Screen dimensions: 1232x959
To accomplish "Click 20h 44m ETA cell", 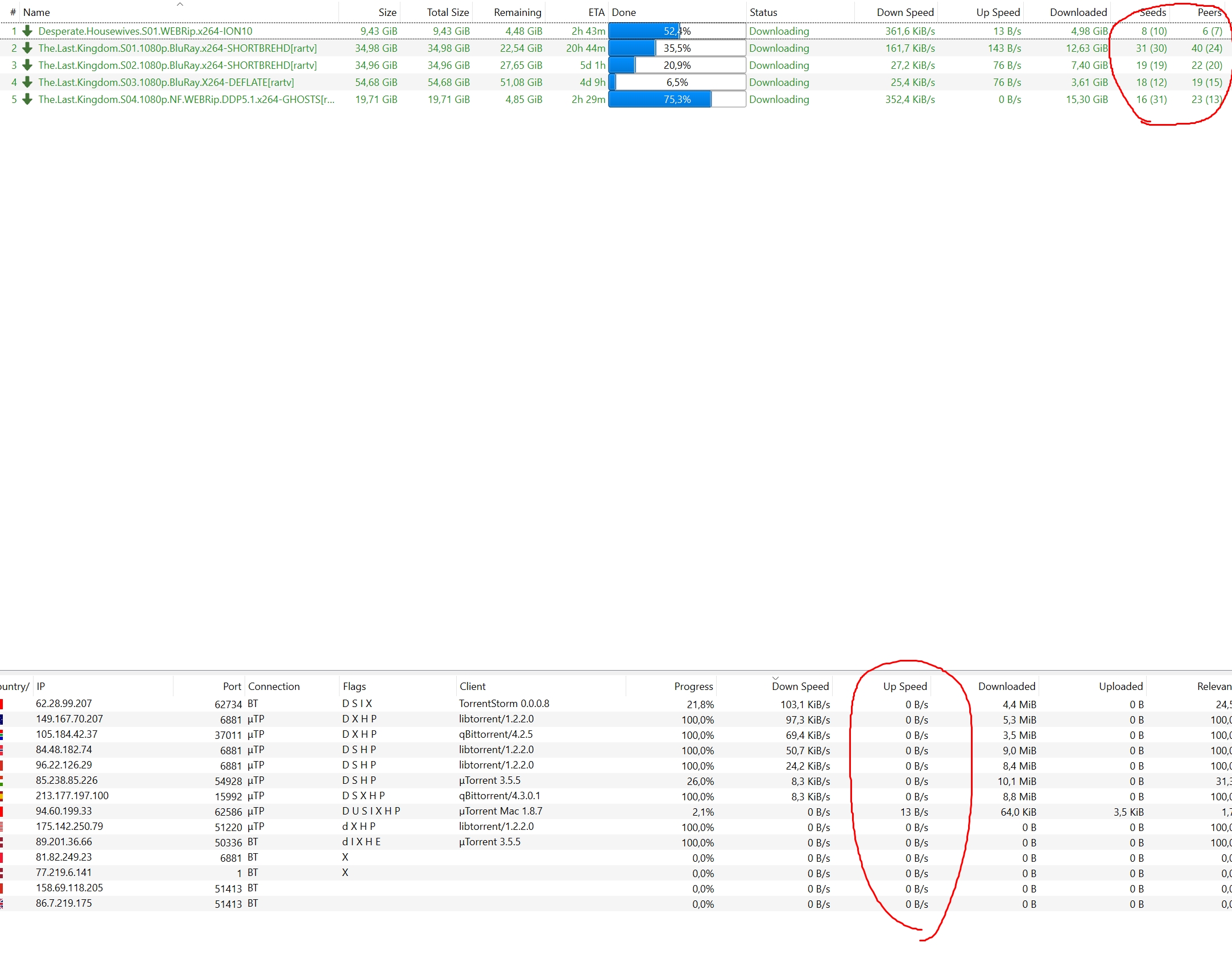I will [x=585, y=48].
